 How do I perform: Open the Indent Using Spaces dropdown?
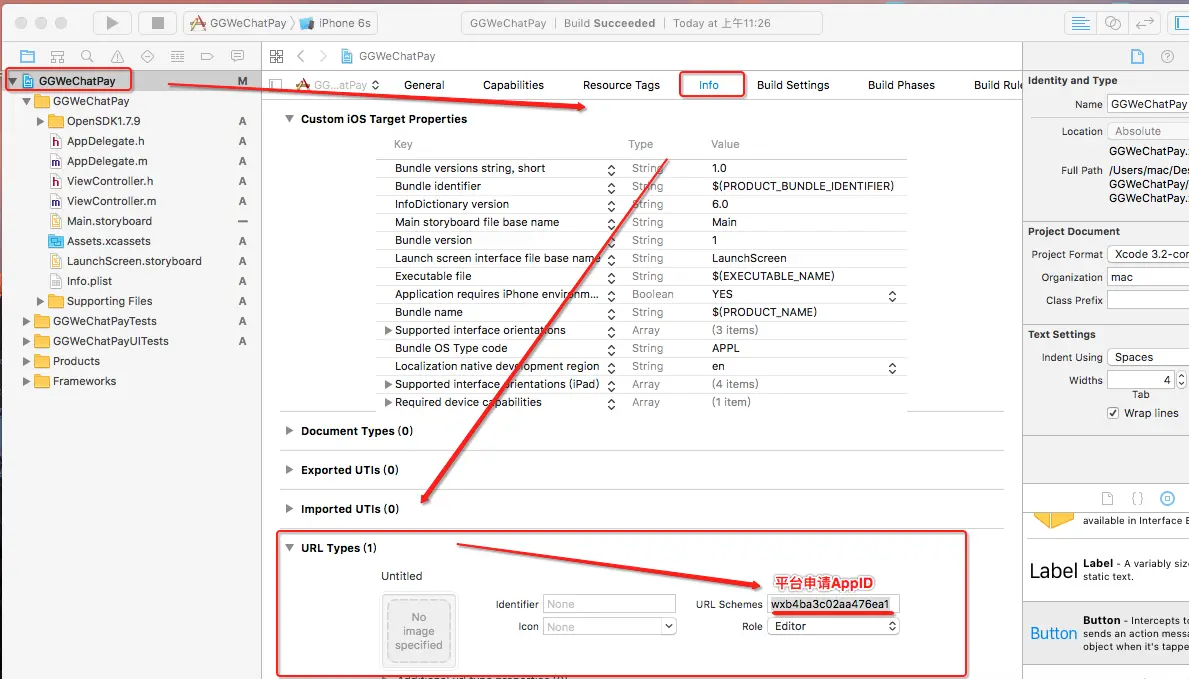coord(1147,357)
